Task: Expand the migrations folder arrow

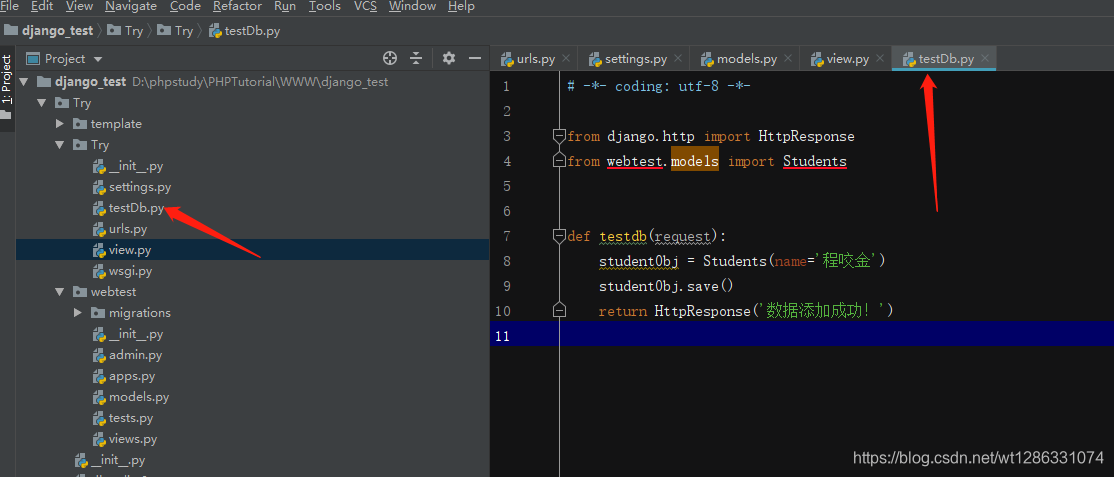Action: click(x=78, y=313)
